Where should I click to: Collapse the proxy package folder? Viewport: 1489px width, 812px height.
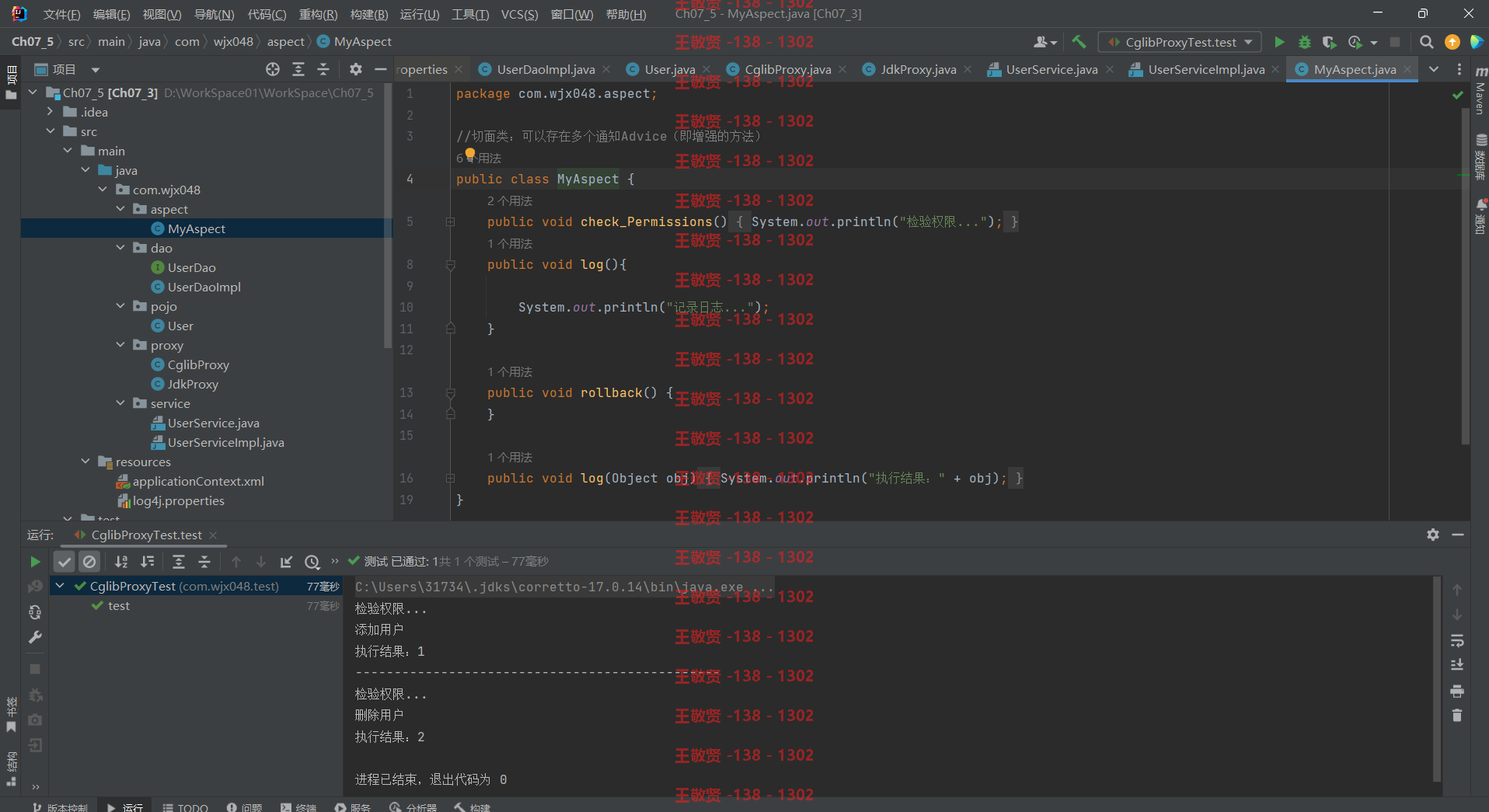120,345
